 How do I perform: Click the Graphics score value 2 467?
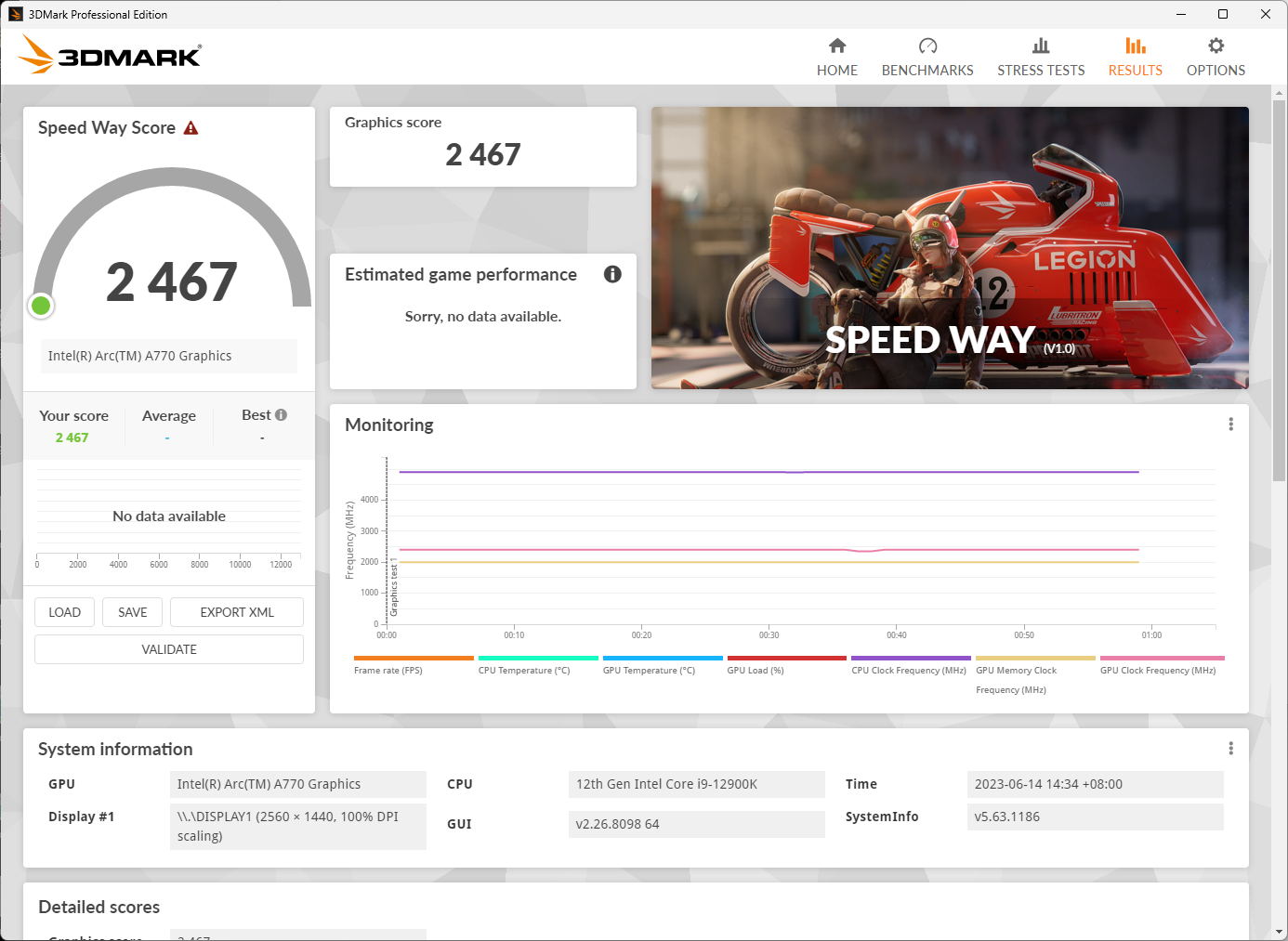483,154
